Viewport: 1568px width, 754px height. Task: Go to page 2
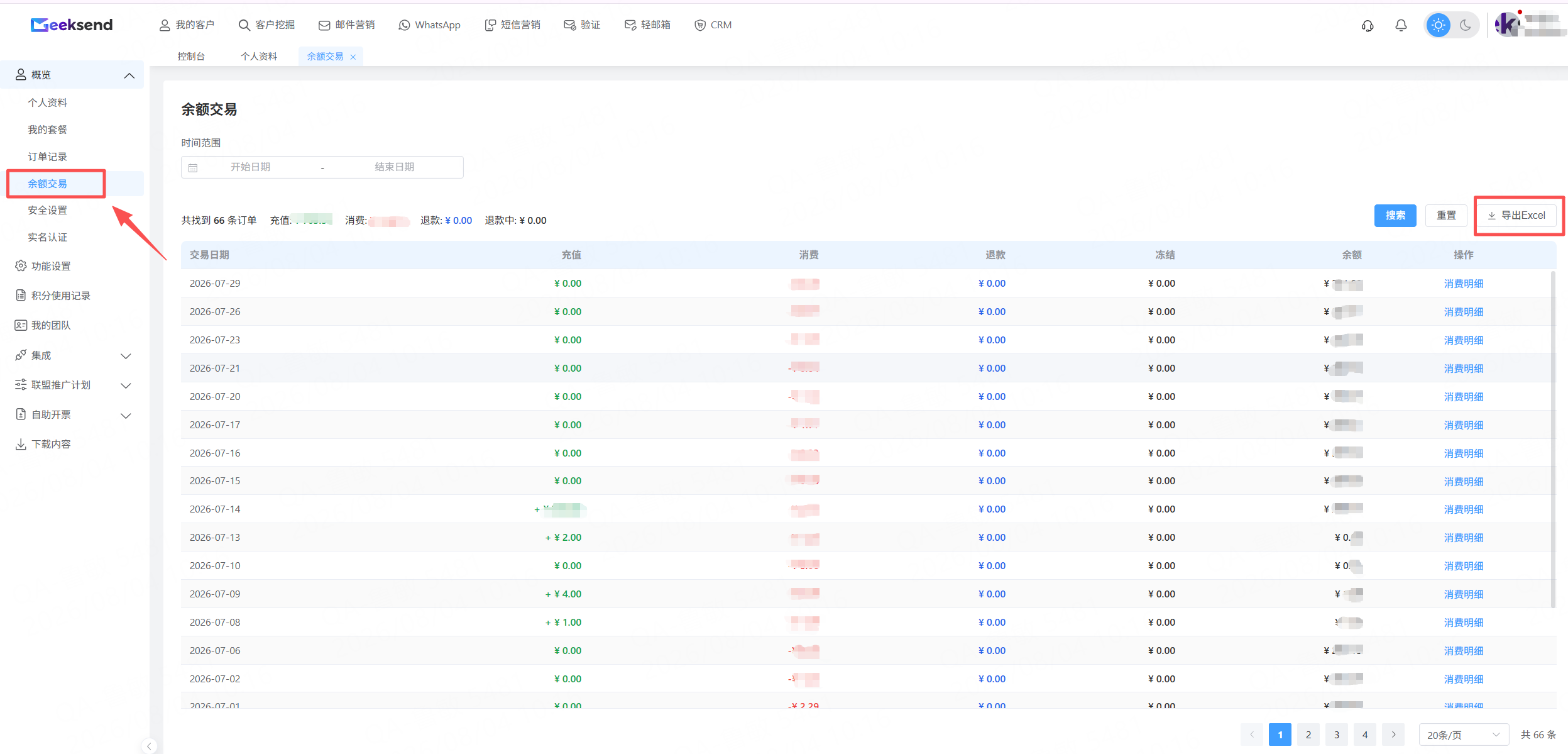click(x=1308, y=735)
